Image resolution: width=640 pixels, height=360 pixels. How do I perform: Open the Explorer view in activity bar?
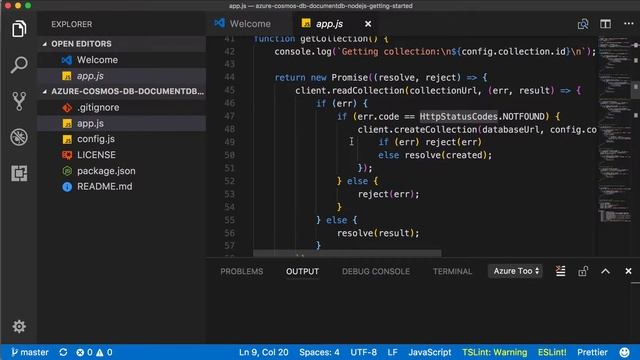[x=19, y=29]
